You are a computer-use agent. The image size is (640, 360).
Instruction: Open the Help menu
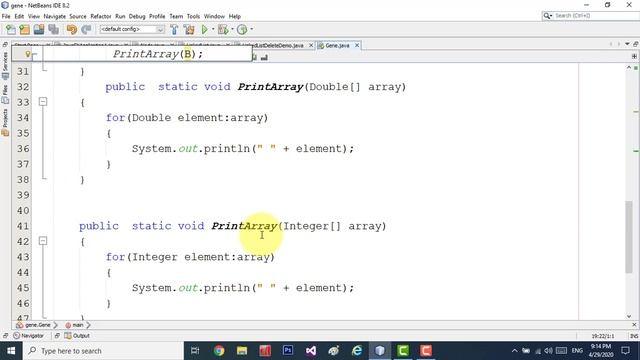235,16
